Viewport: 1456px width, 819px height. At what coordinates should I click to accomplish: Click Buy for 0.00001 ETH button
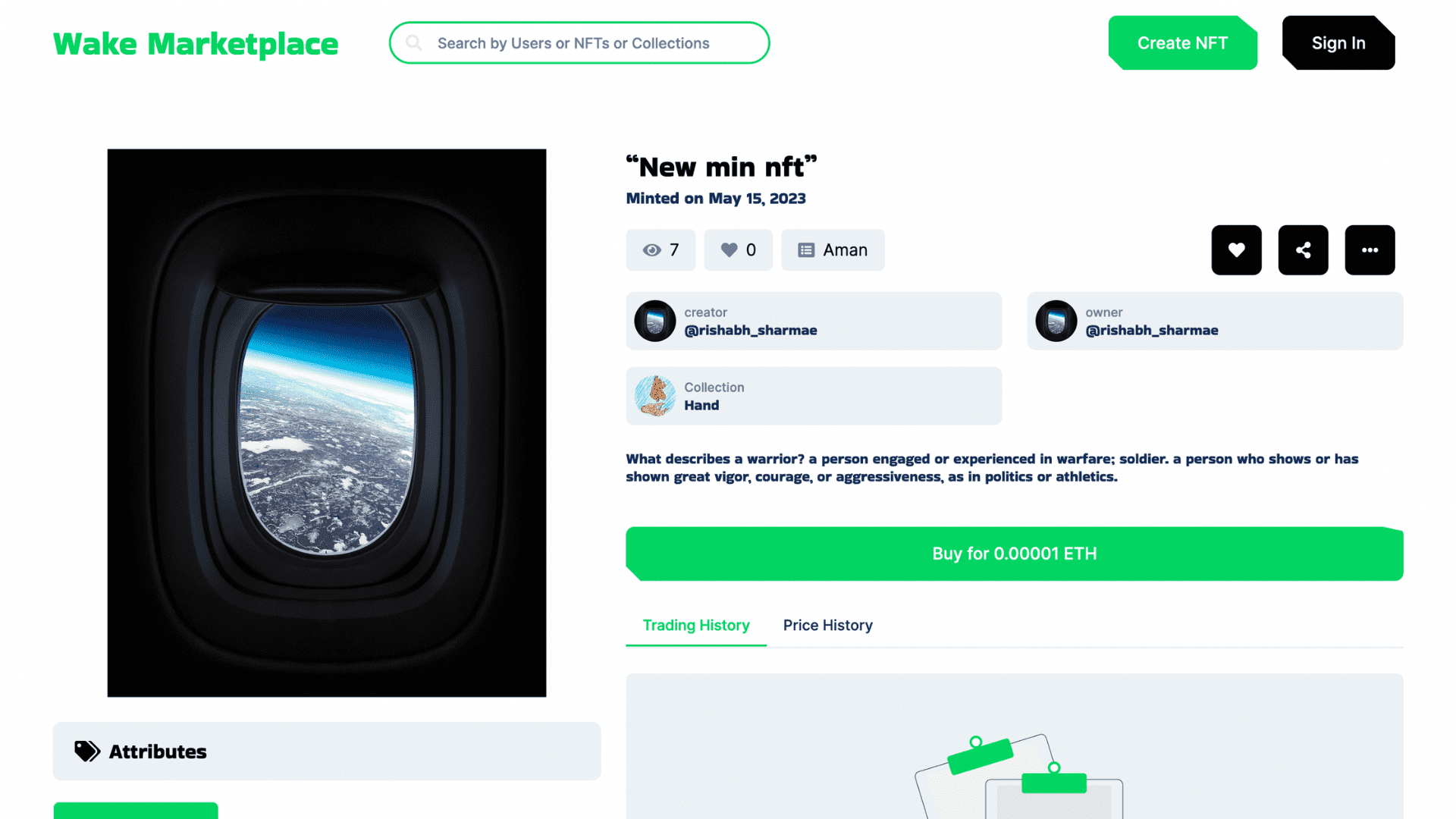coord(1015,554)
